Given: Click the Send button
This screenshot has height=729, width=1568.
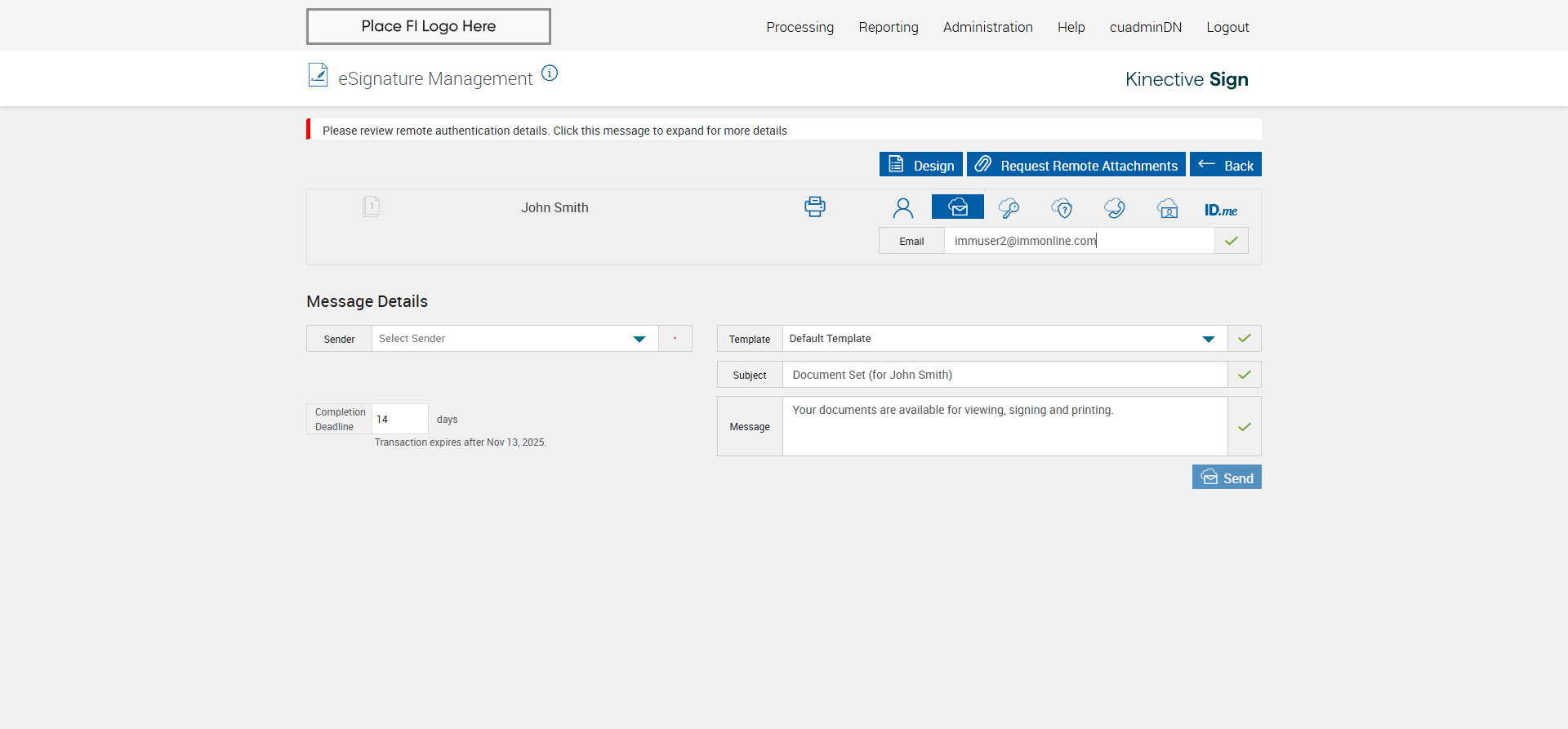Looking at the screenshot, I should pos(1227,478).
